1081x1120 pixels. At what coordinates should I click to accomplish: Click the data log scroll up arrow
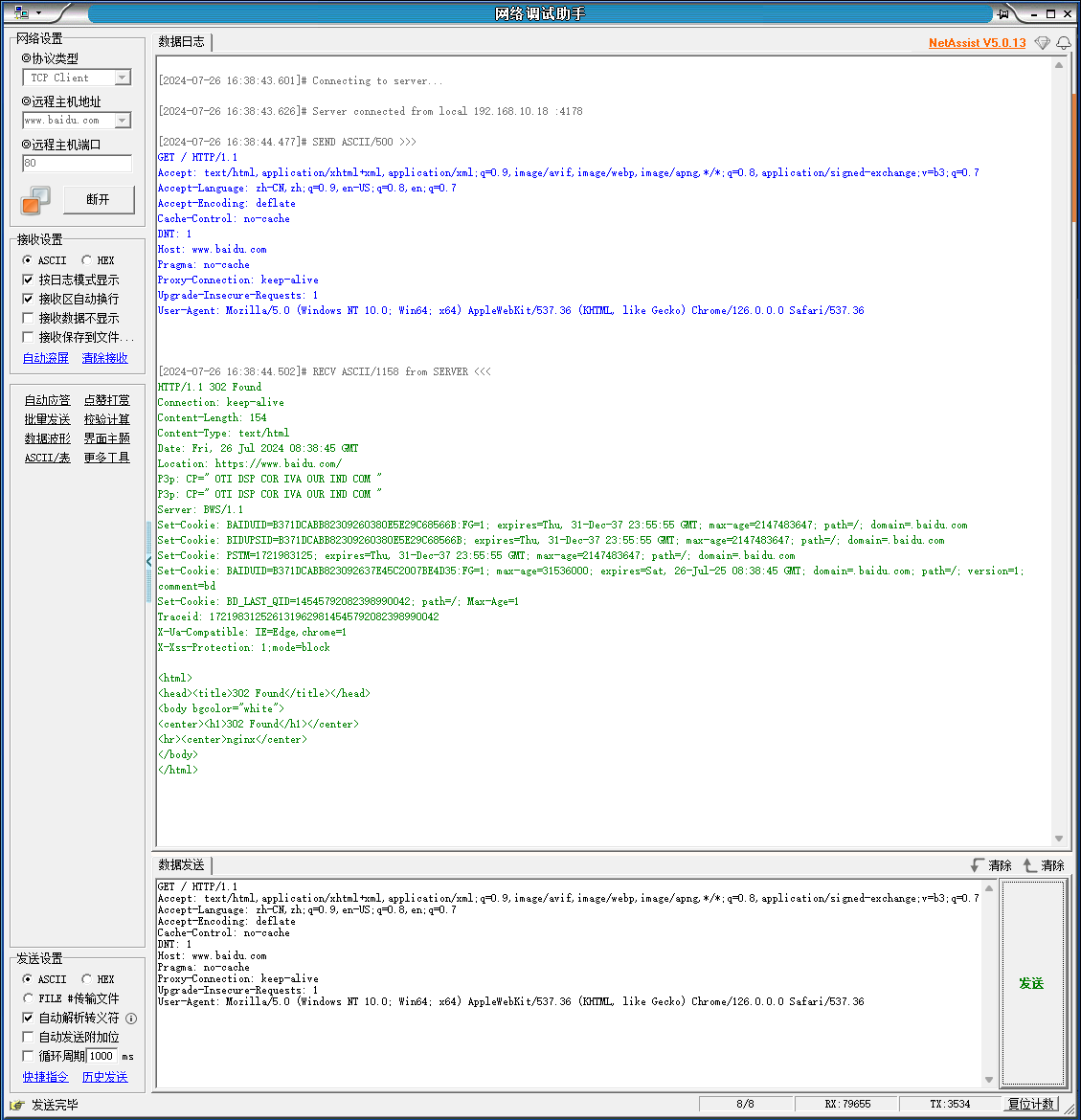[1059, 65]
